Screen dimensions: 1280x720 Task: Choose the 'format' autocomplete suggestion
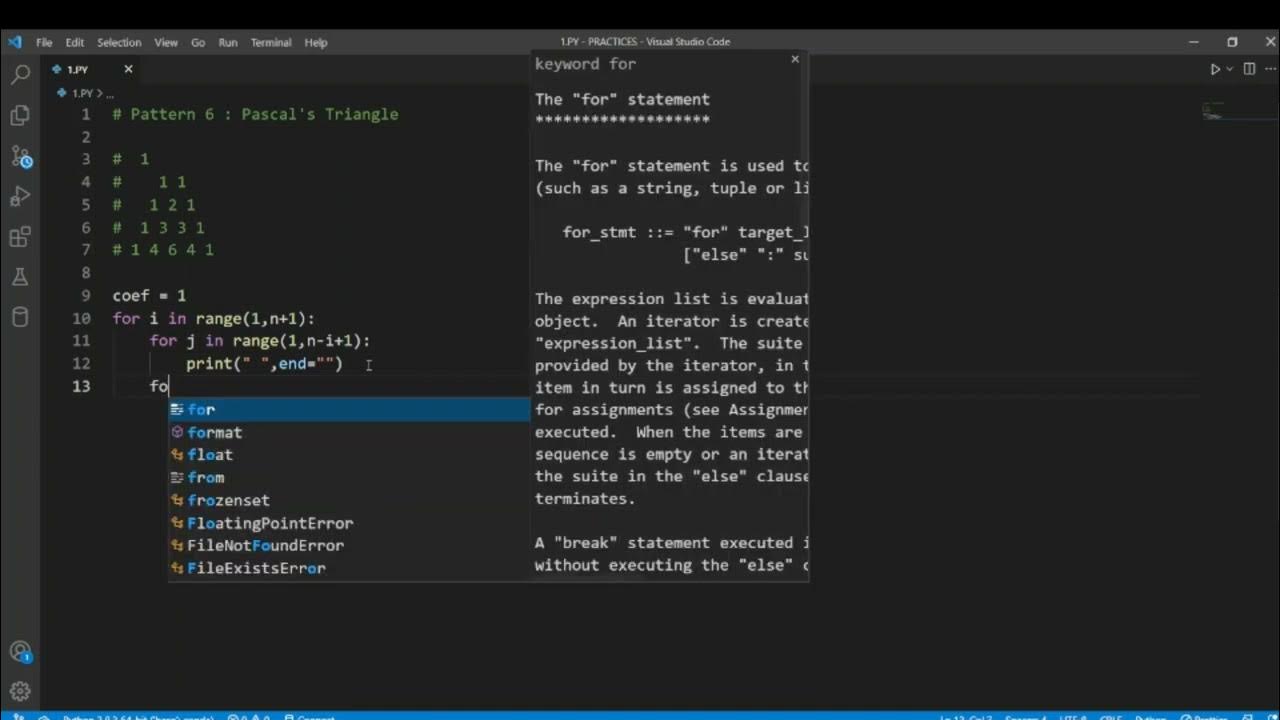coord(349,432)
